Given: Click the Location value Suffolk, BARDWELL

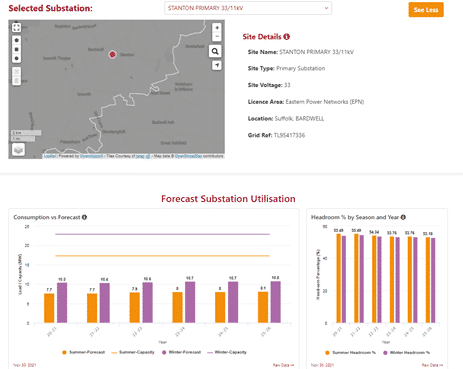Looking at the screenshot, I should (299, 118).
